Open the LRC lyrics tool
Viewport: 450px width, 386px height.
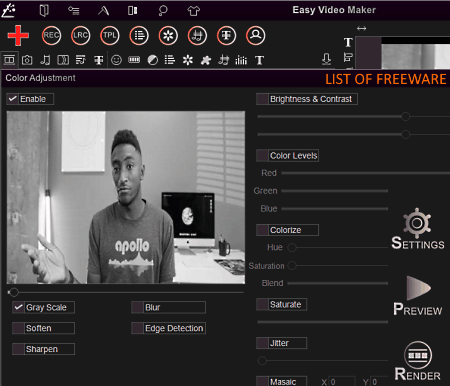click(81, 35)
